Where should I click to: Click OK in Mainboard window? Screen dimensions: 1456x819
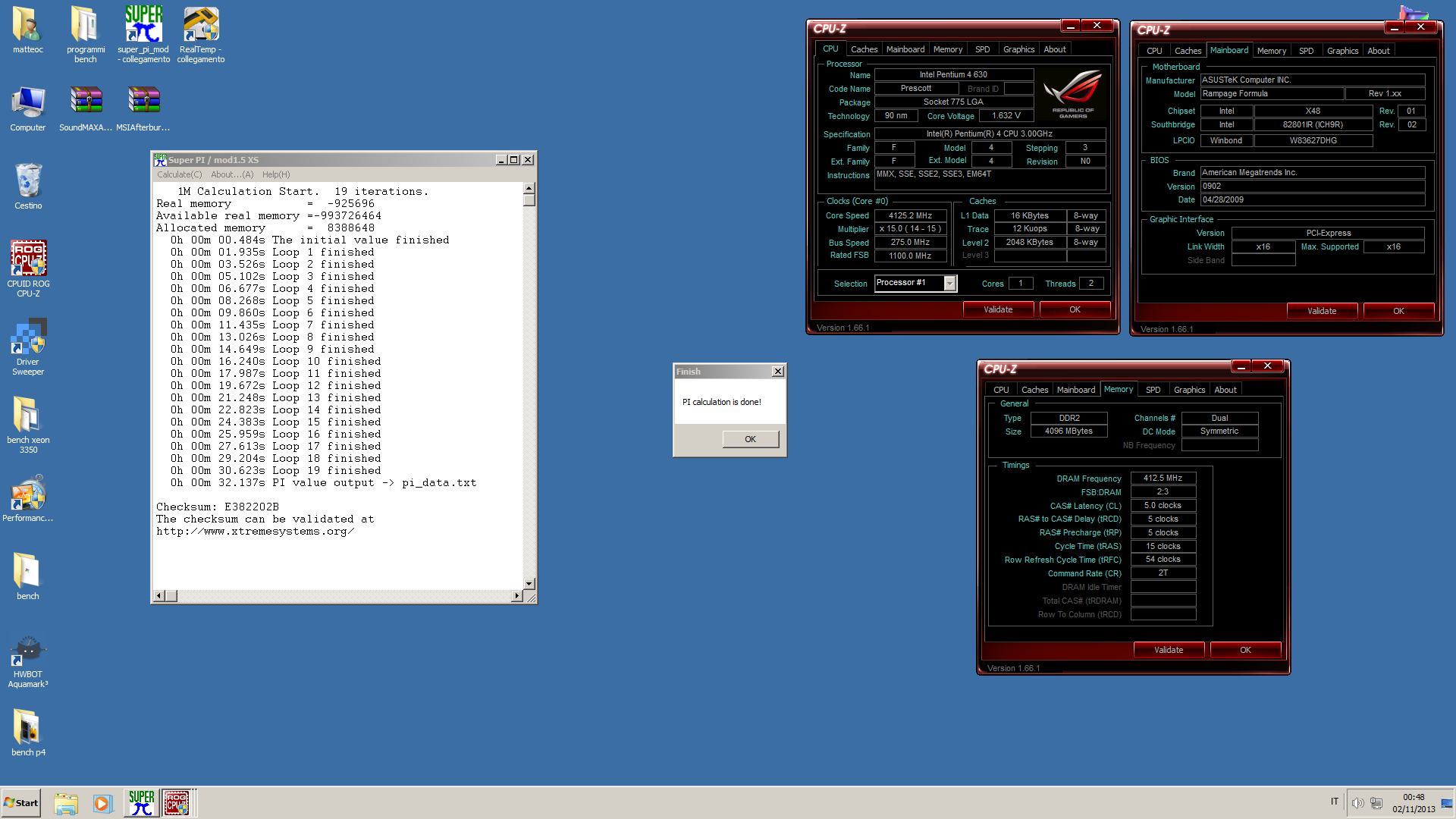point(1398,311)
